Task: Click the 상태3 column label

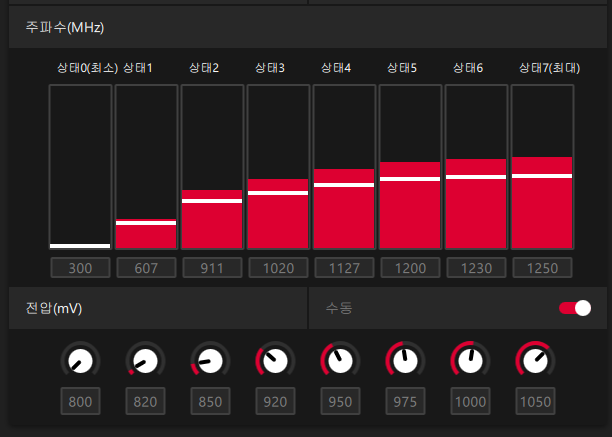Action: pos(270,68)
